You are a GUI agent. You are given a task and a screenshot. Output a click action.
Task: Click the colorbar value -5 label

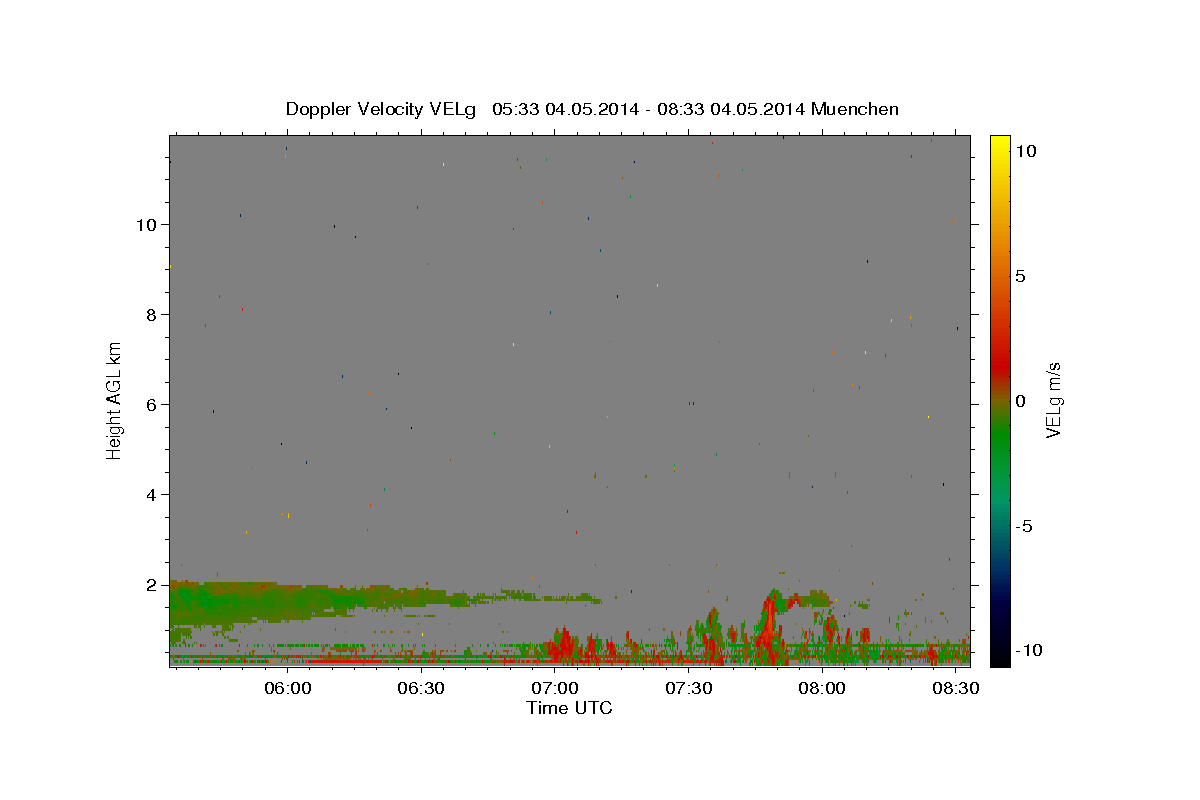1023,526
